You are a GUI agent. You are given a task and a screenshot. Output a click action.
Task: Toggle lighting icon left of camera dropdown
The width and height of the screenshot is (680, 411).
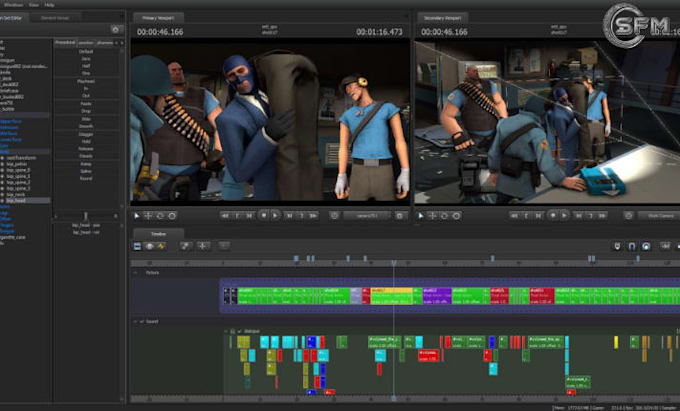pos(334,215)
